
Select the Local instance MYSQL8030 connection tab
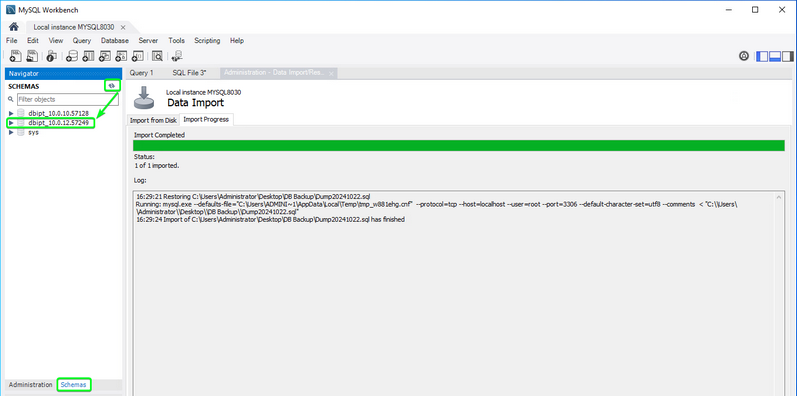[74, 27]
